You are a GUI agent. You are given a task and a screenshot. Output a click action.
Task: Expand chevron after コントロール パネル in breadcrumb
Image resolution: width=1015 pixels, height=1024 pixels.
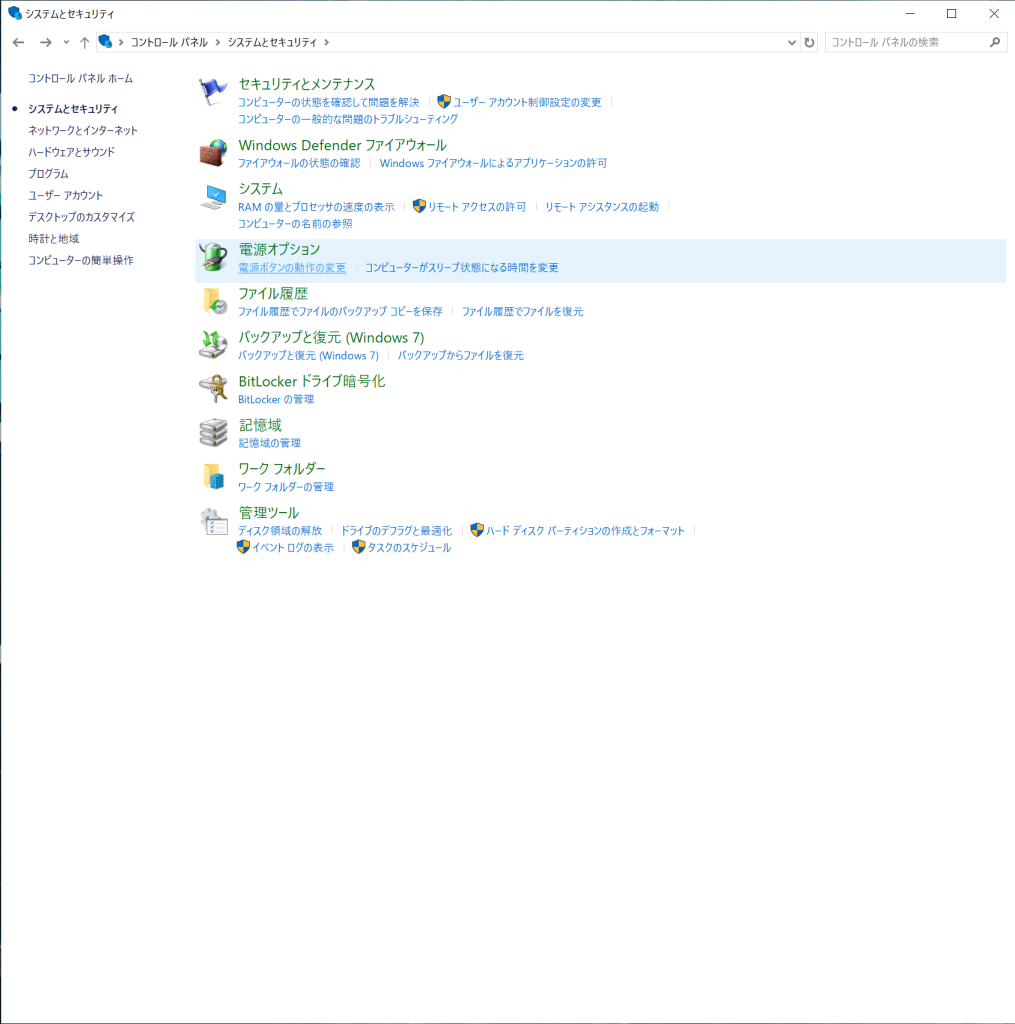218,42
